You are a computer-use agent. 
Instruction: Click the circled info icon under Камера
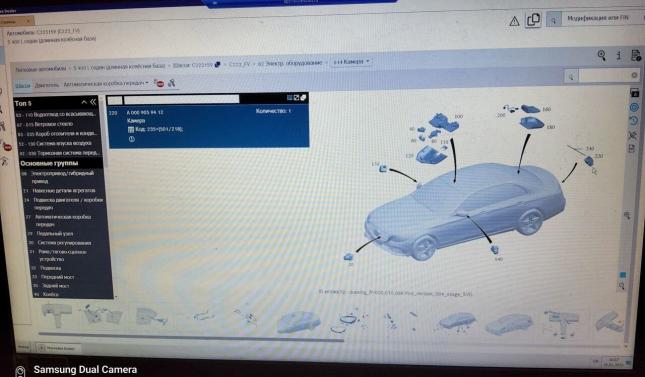click(132, 139)
